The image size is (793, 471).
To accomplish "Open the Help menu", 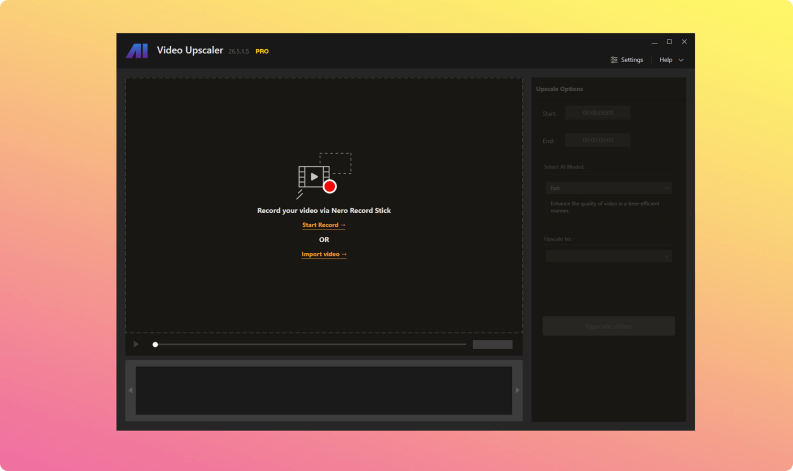I will pyautogui.click(x=666, y=60).
